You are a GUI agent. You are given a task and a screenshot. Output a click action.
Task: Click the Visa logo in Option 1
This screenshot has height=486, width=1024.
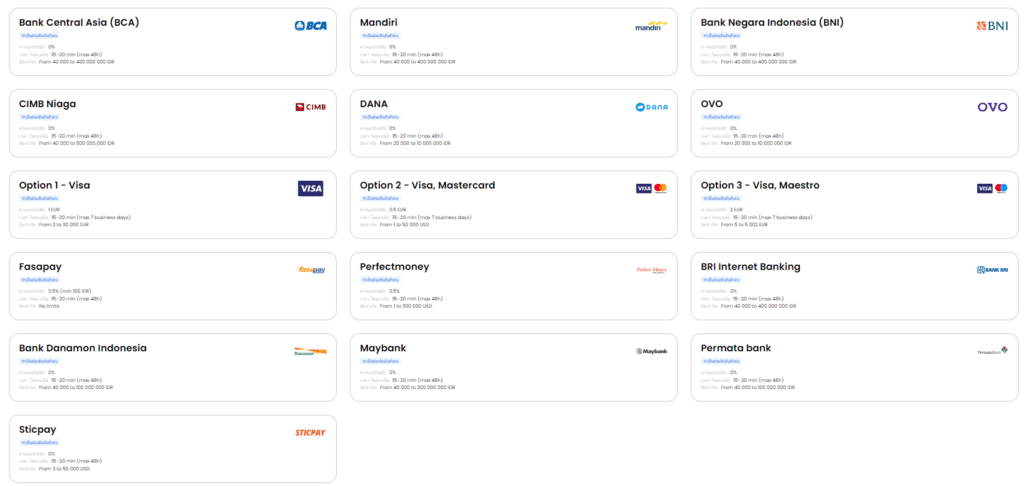[310, 188]
